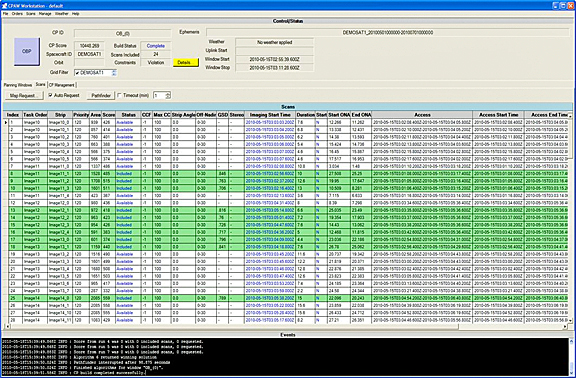Sort by the Duration column header
Image resolution: width=576 pixels, height=378 pixels.
306,115
